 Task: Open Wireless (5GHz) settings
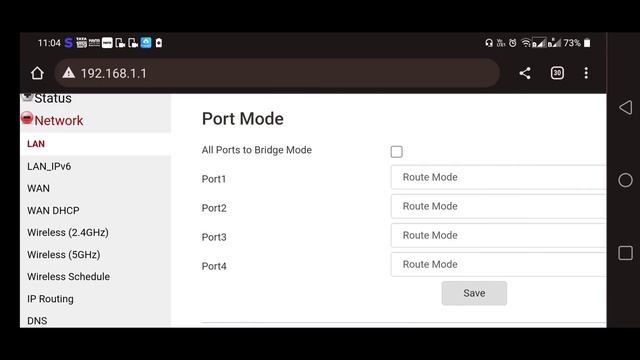click(x=64, y=255)
